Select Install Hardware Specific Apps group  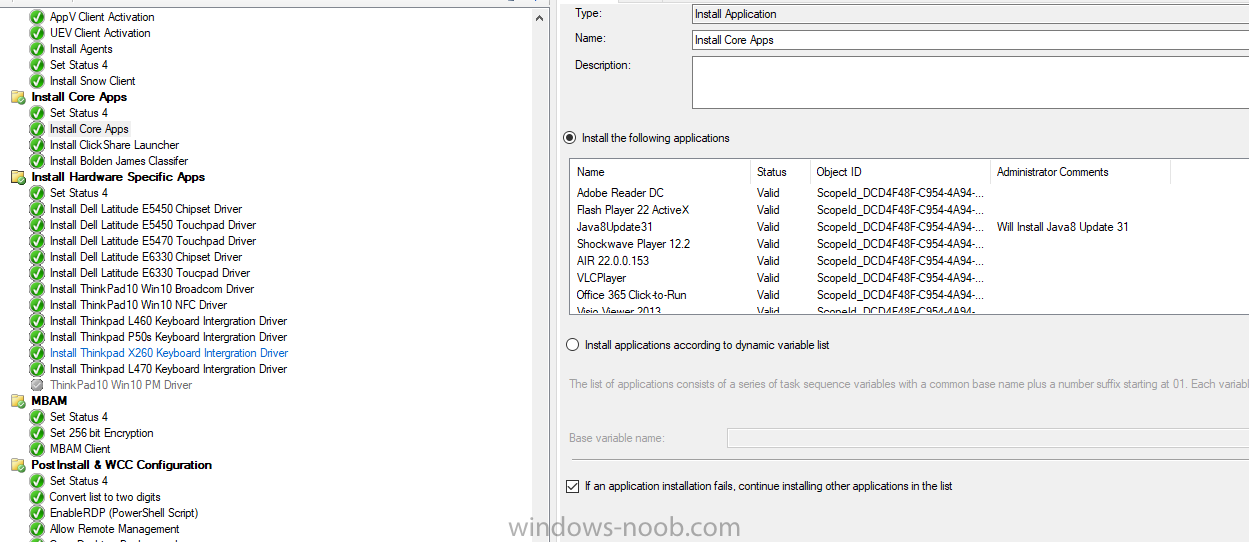pos(118,177)
